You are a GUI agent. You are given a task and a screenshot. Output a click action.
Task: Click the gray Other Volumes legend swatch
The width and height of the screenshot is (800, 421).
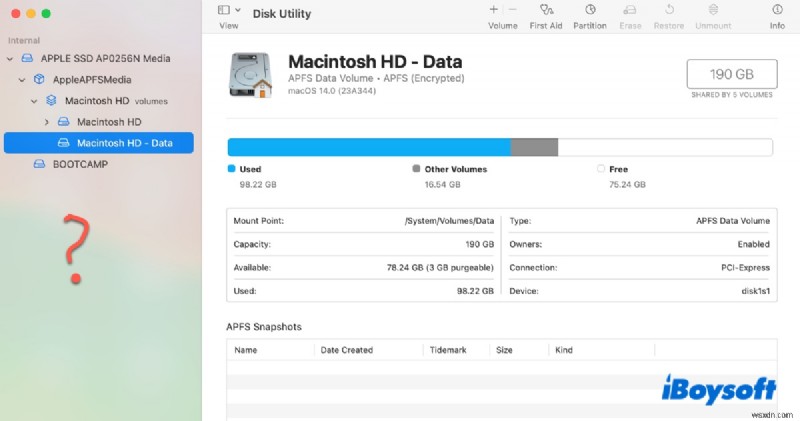pos(416,169)
